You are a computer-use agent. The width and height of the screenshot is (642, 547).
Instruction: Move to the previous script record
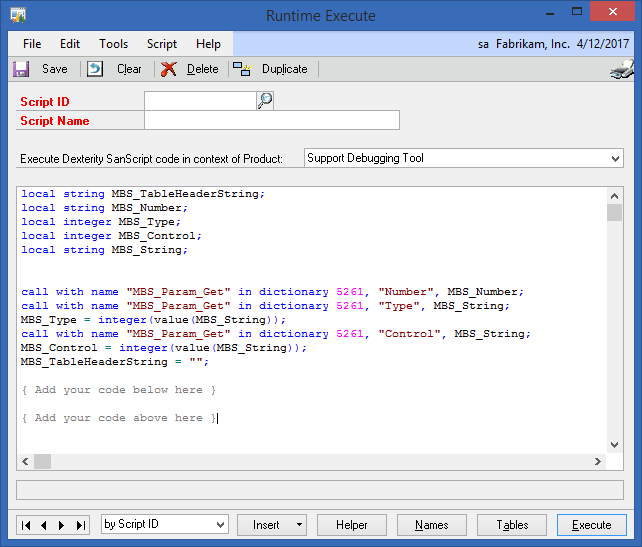[x=44, y=525]
